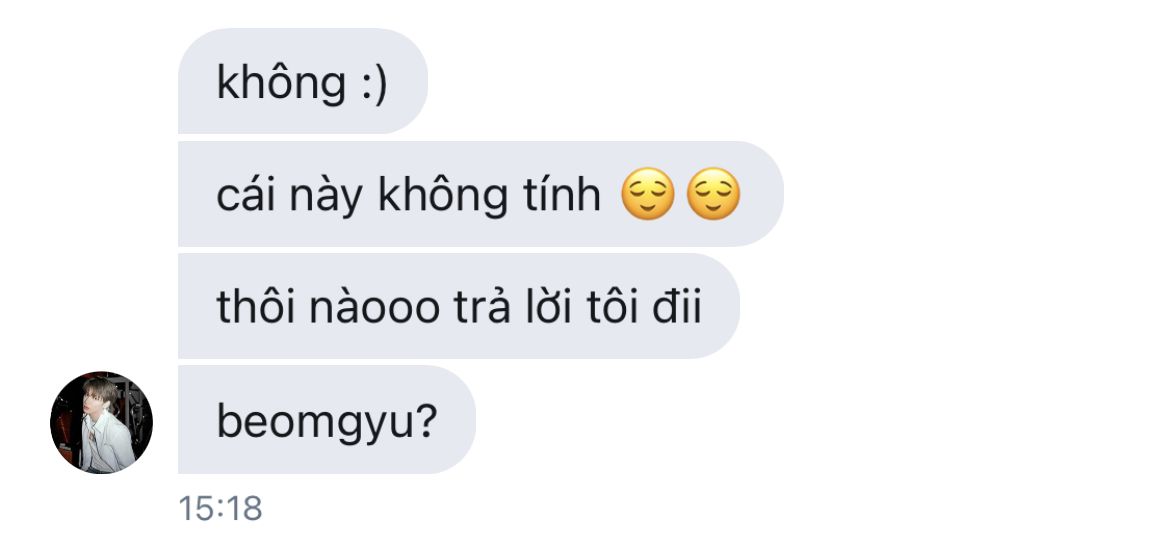The height and width of the screenshot is (556, 1170).
Task: Click the "thôi nàooo trả lời tôi đii" message
Action: coord(459,306)
